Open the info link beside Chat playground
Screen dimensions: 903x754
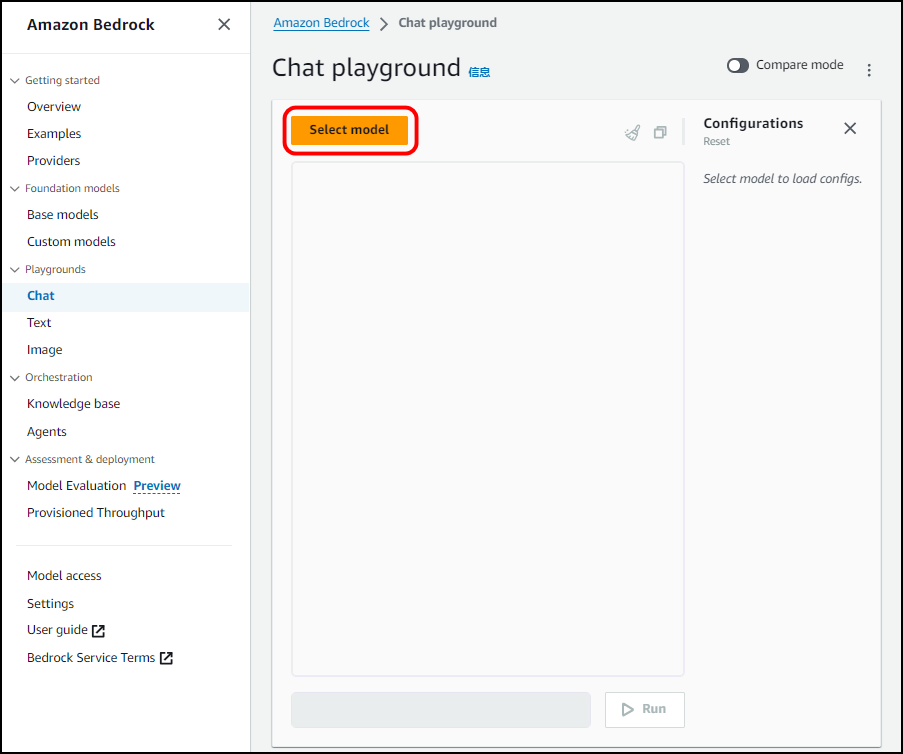pos(479,72)
